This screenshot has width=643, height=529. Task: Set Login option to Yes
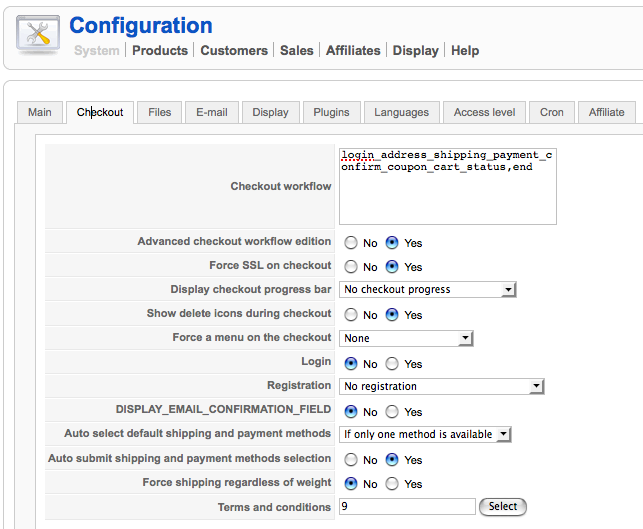point(393,364)
